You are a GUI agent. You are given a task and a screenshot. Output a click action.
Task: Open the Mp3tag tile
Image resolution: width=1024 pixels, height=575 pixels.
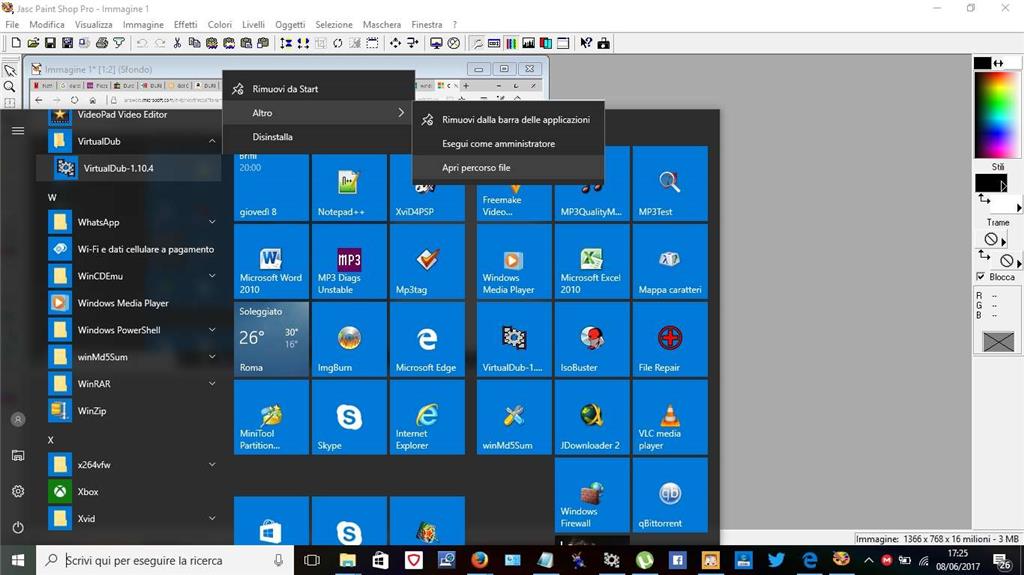(x=427, y=261)
